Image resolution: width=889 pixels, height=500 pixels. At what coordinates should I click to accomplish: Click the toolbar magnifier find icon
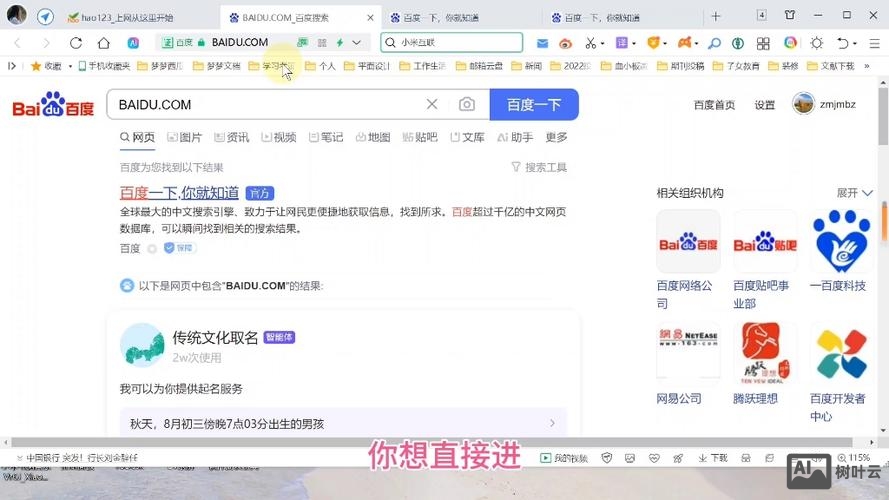coord(714,43)
